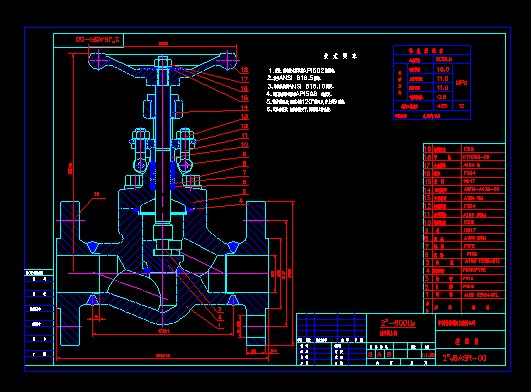Select note line 2 mentioning ANSI B16.5
This screenshot has height=392, width=531.
pos(294,79)
